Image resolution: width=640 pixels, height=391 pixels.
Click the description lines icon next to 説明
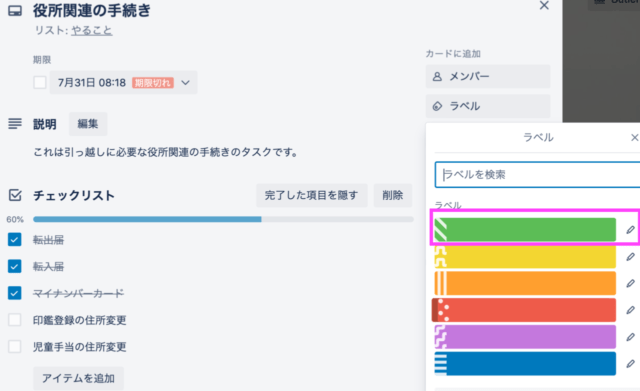click(x=15, y=124)
